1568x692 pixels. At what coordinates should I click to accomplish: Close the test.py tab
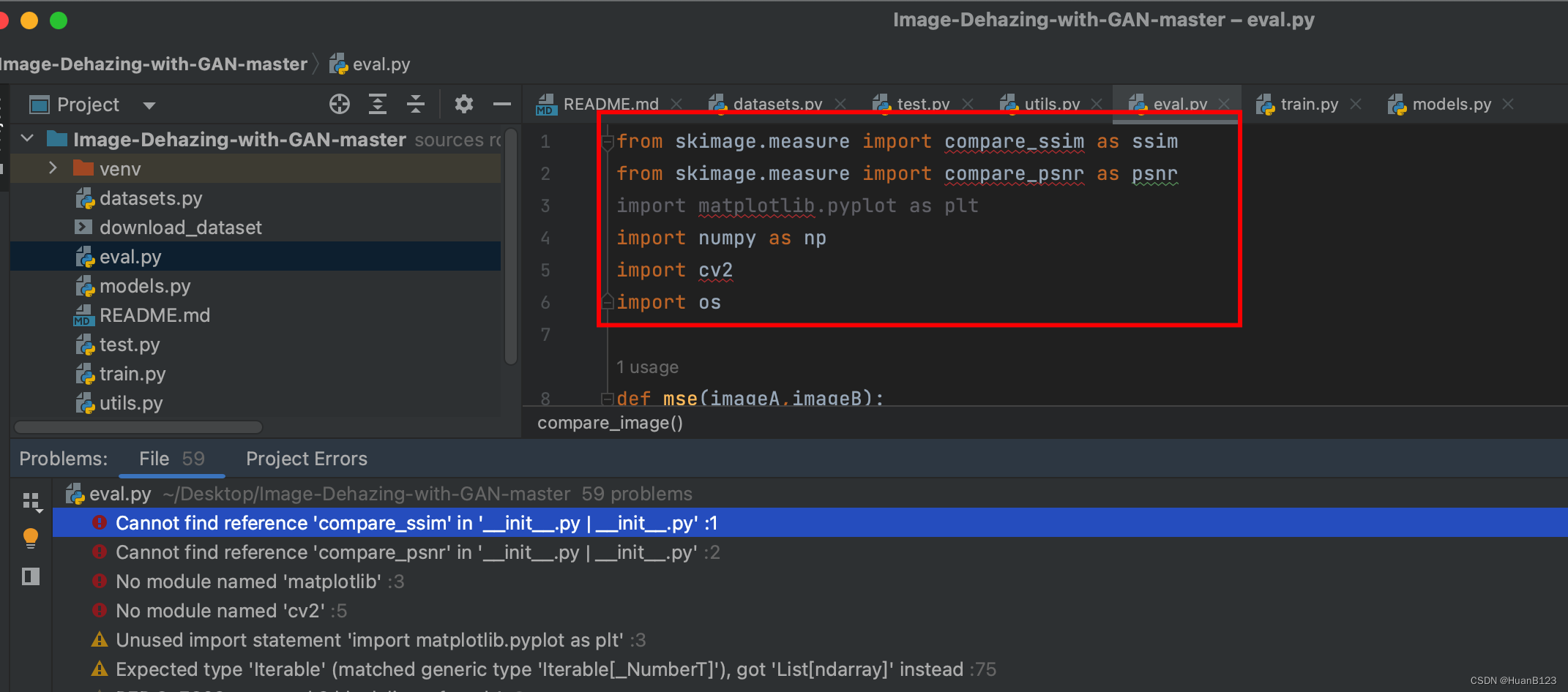tap(968, 105)
